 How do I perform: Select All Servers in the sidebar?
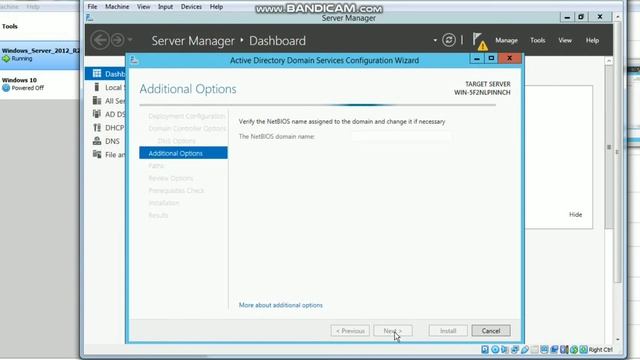[105, 101]
